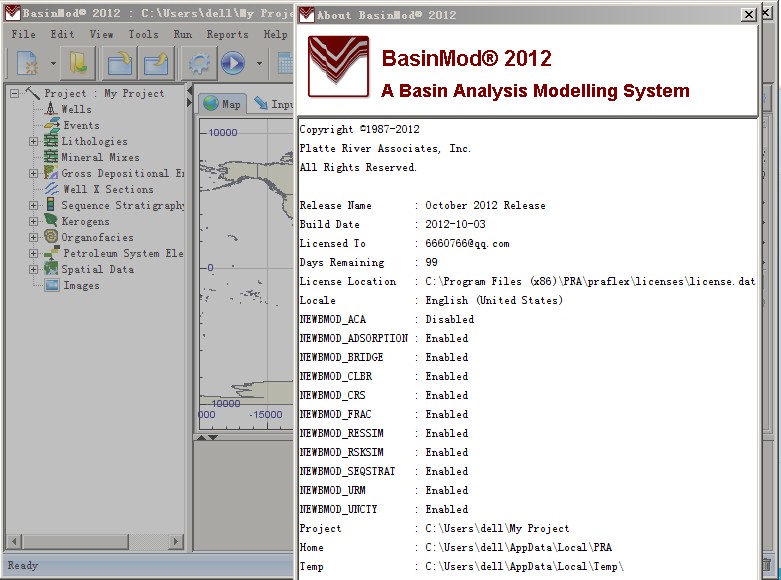
Task: Switch to the Map tab
Action: pos(222,104)
